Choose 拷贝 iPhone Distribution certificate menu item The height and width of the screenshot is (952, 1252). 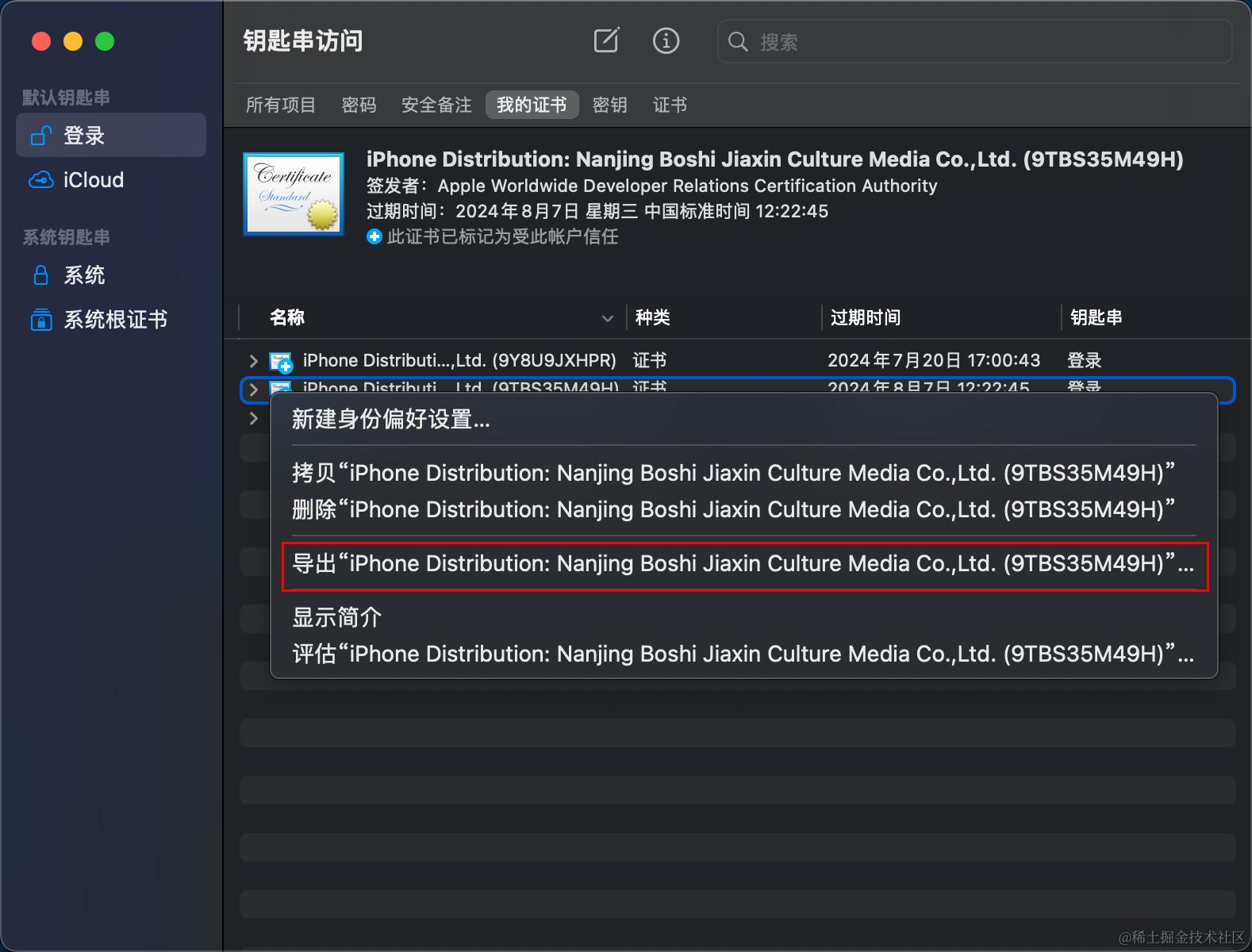coord(744,473)
